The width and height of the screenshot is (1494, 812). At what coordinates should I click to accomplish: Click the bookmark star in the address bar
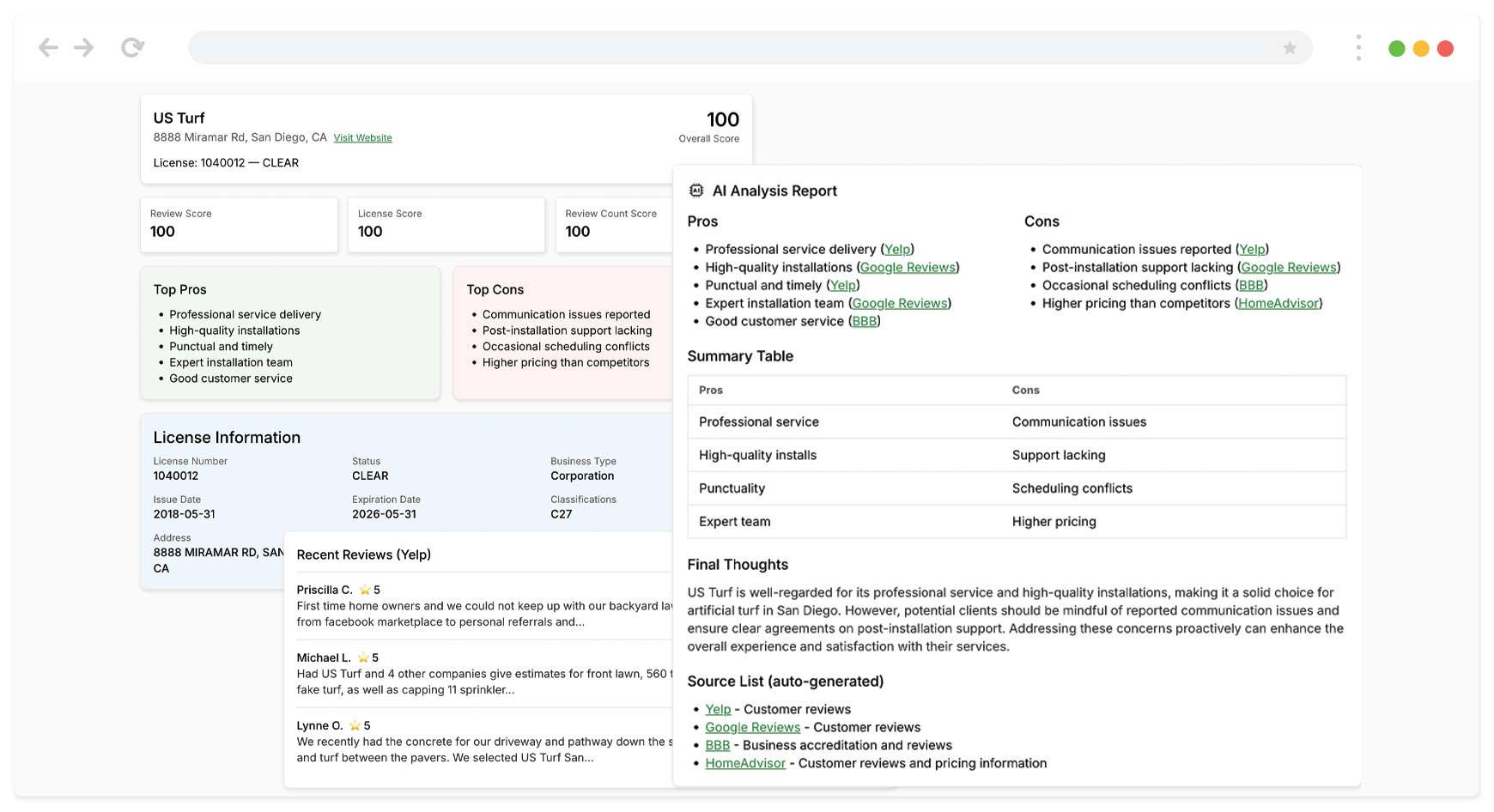[x=1289, y=48]
